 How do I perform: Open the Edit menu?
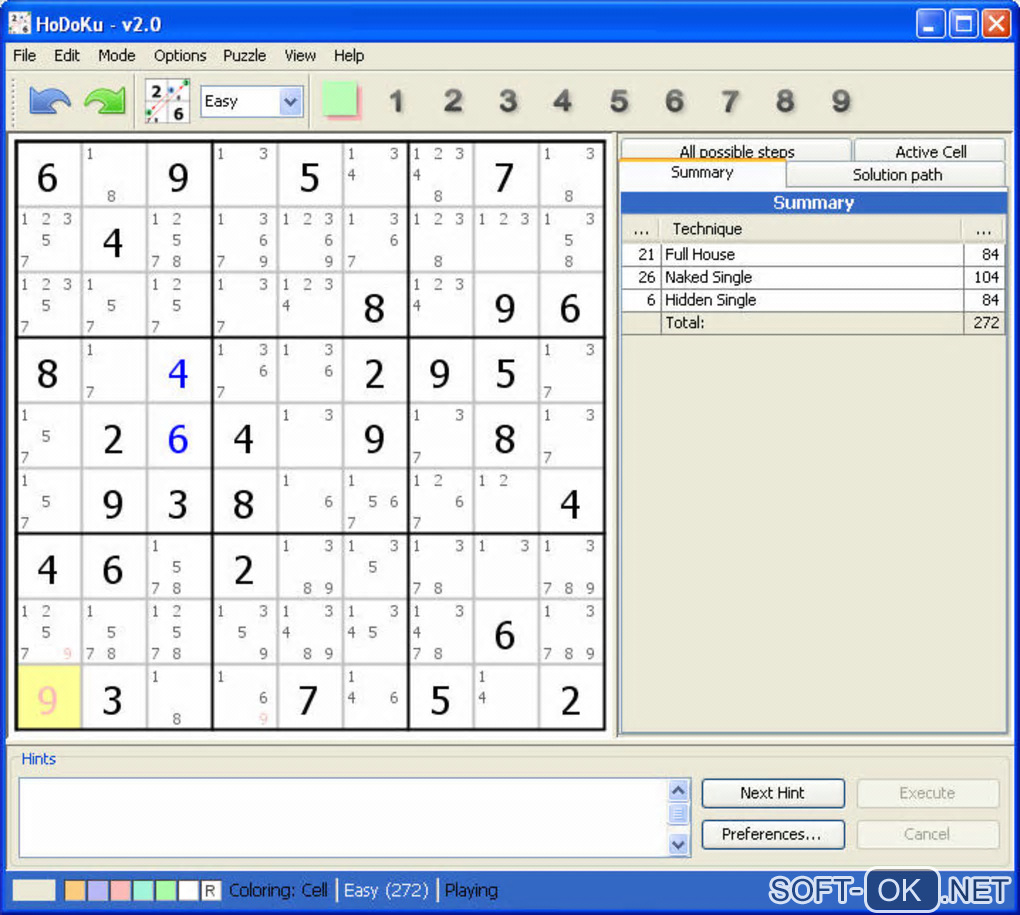click(67, 56)
